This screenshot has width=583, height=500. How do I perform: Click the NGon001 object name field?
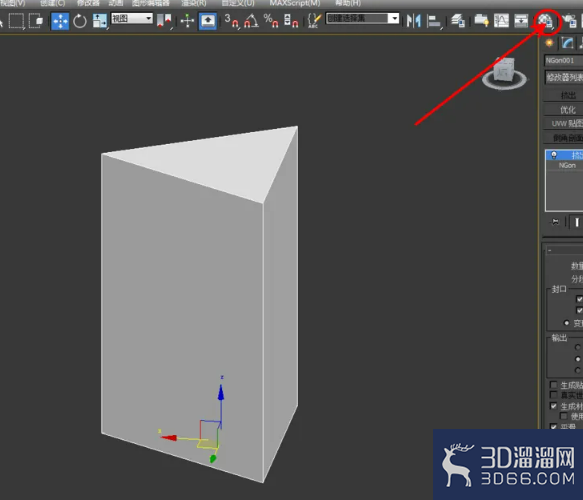pos(563,61)
